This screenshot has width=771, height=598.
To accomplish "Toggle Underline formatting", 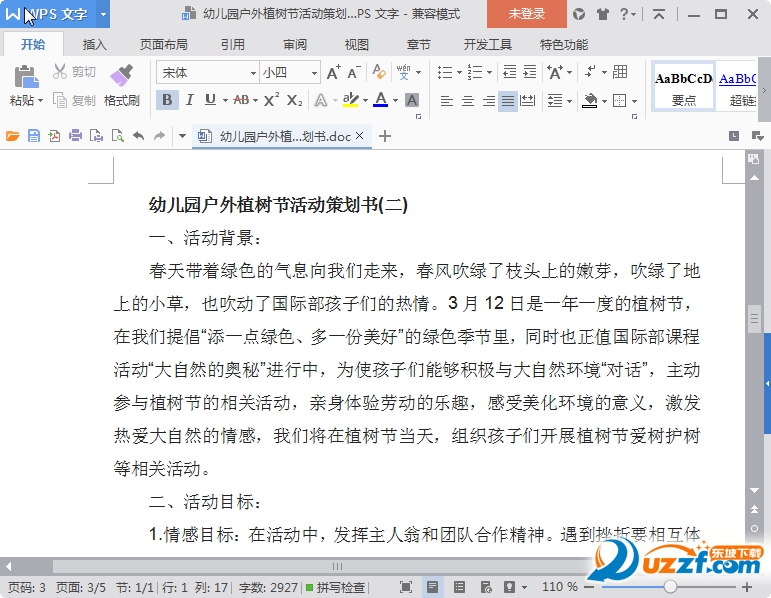I will click(210, 100).
